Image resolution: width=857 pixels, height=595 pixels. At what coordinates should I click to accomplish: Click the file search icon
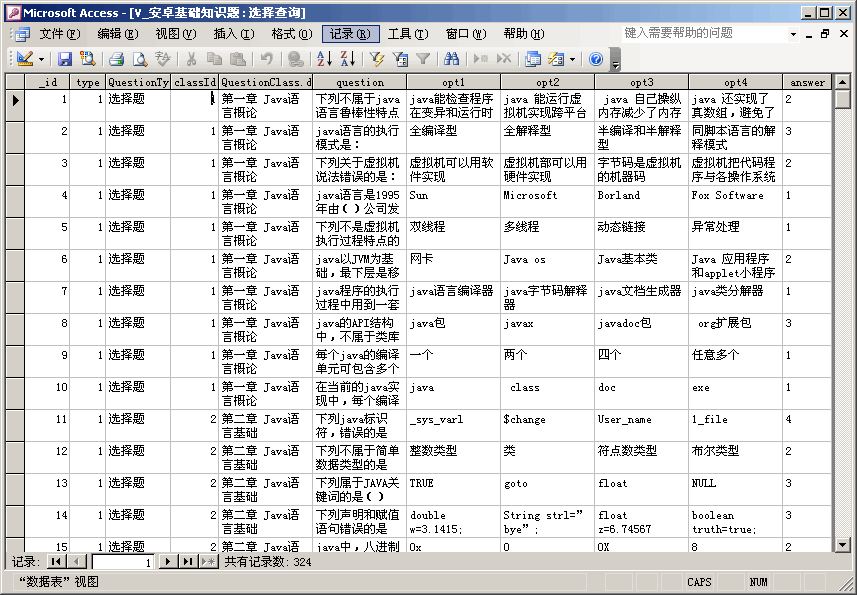point(87,58)
